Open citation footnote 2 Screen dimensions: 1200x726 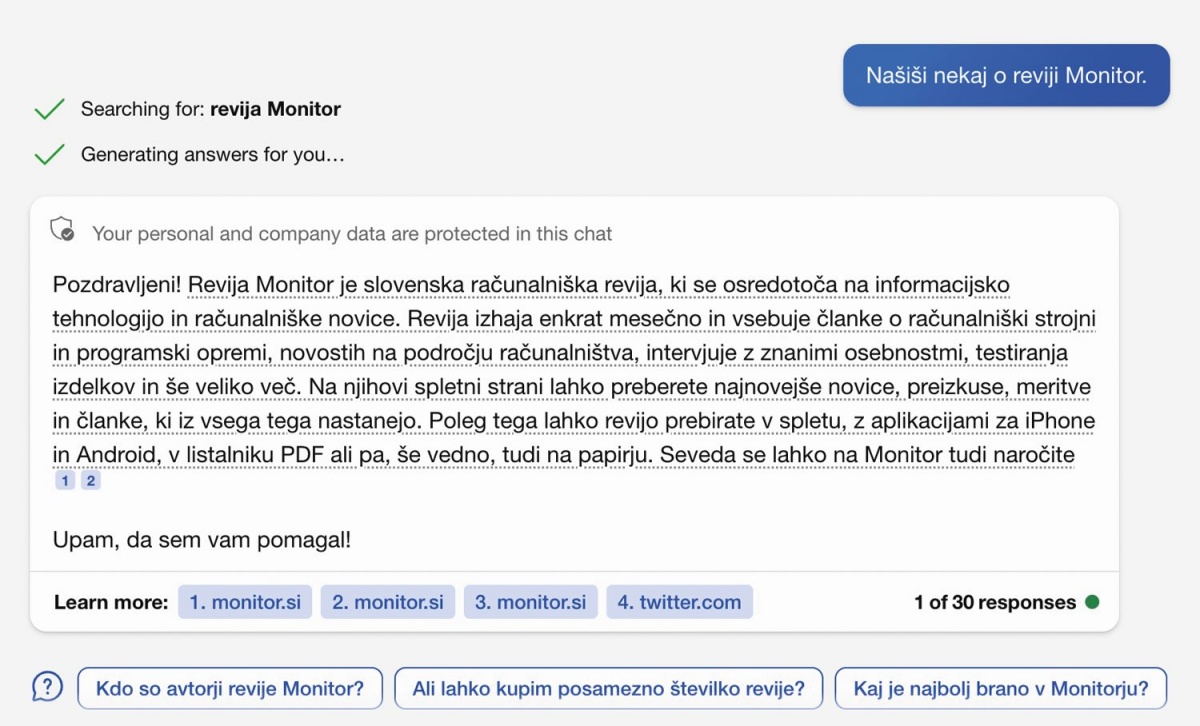[90, 481]
